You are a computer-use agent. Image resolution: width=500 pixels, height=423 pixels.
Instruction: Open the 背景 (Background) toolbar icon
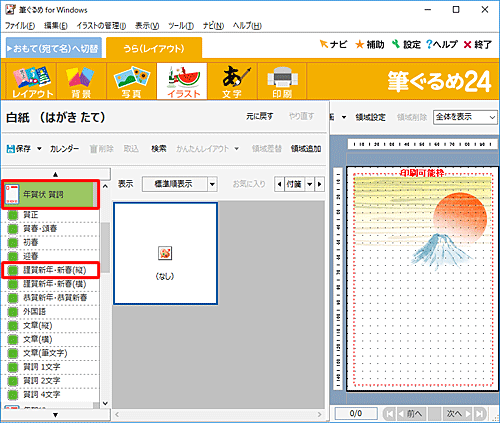81,81
